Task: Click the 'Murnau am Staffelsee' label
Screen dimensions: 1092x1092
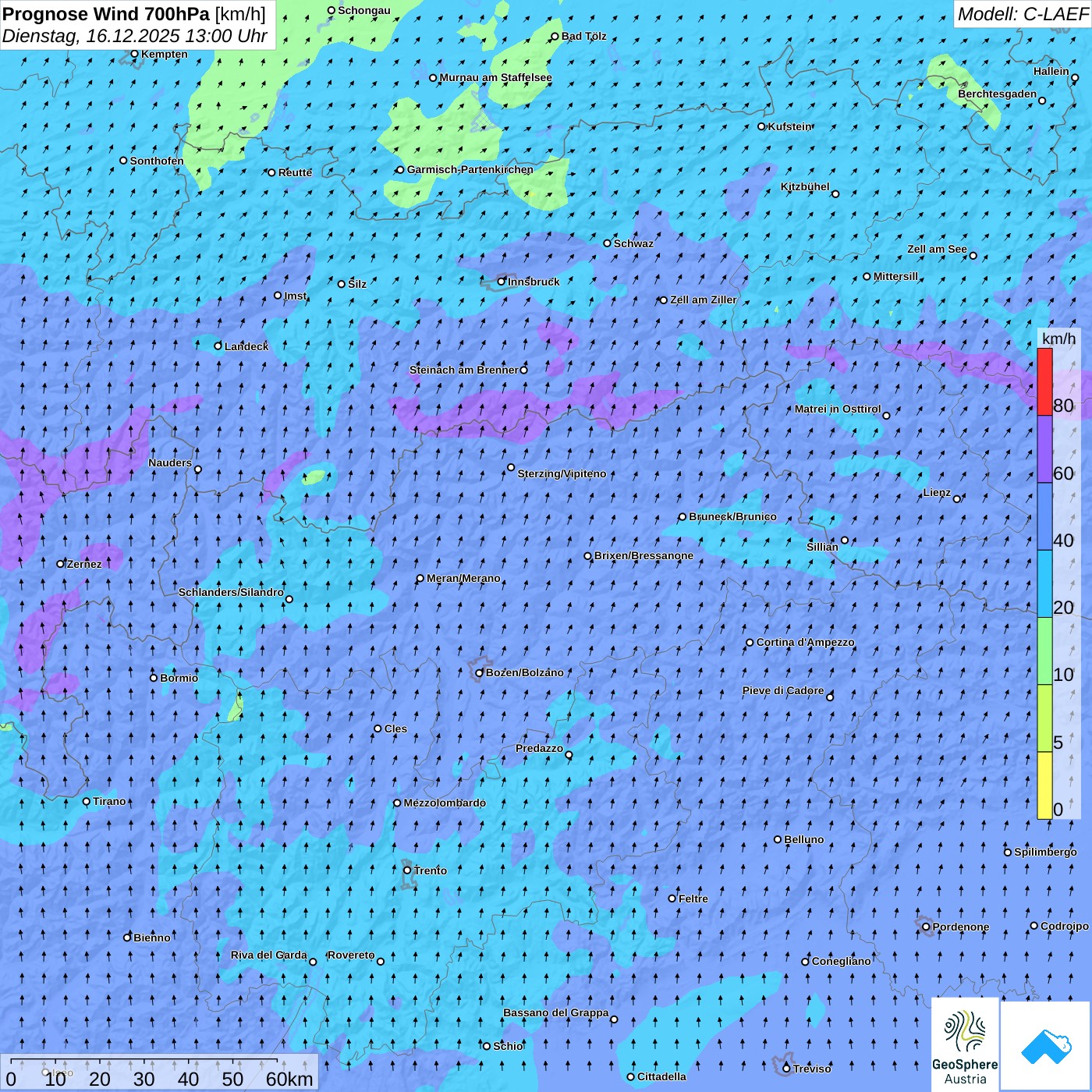Action: 495,77
